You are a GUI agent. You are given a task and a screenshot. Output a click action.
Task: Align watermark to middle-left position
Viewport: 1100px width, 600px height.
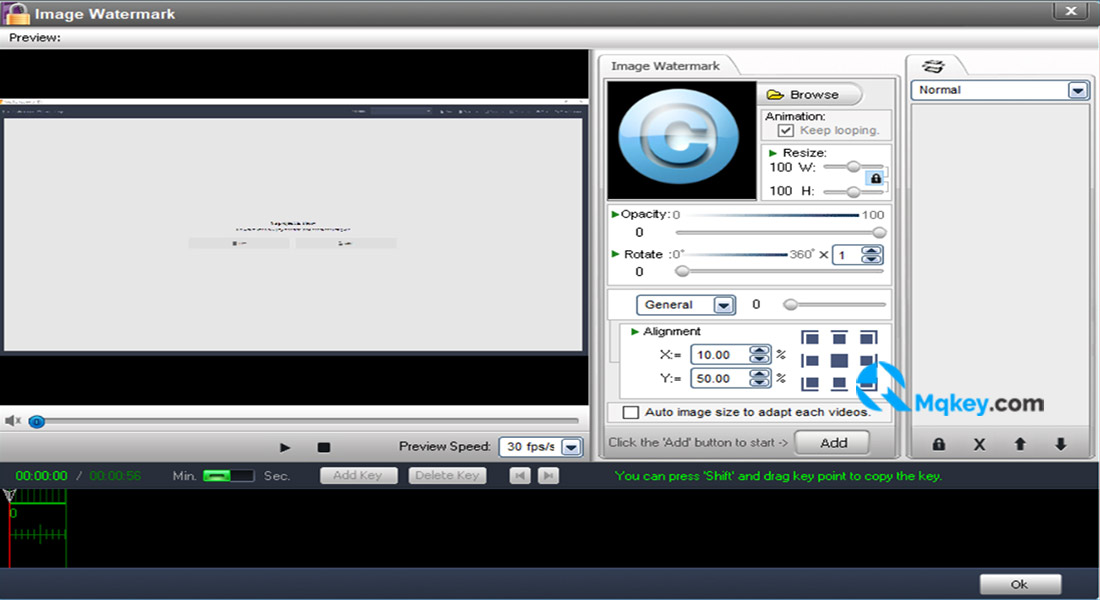pyautogui.click(x=810, y=361)
